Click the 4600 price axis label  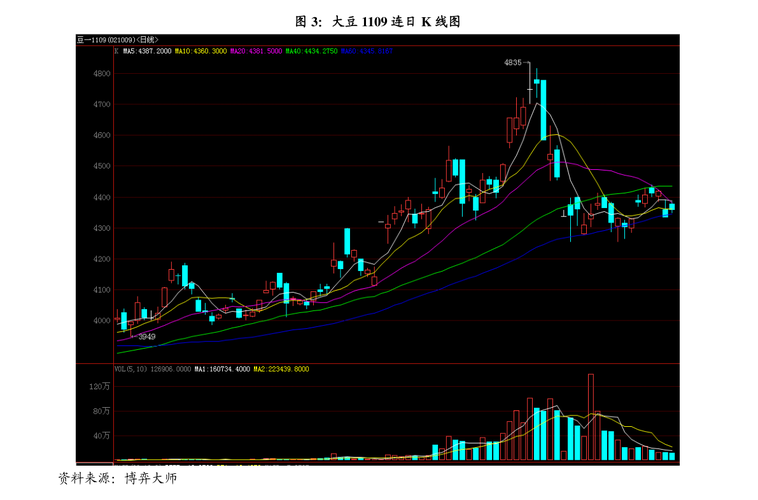point(102,135)
